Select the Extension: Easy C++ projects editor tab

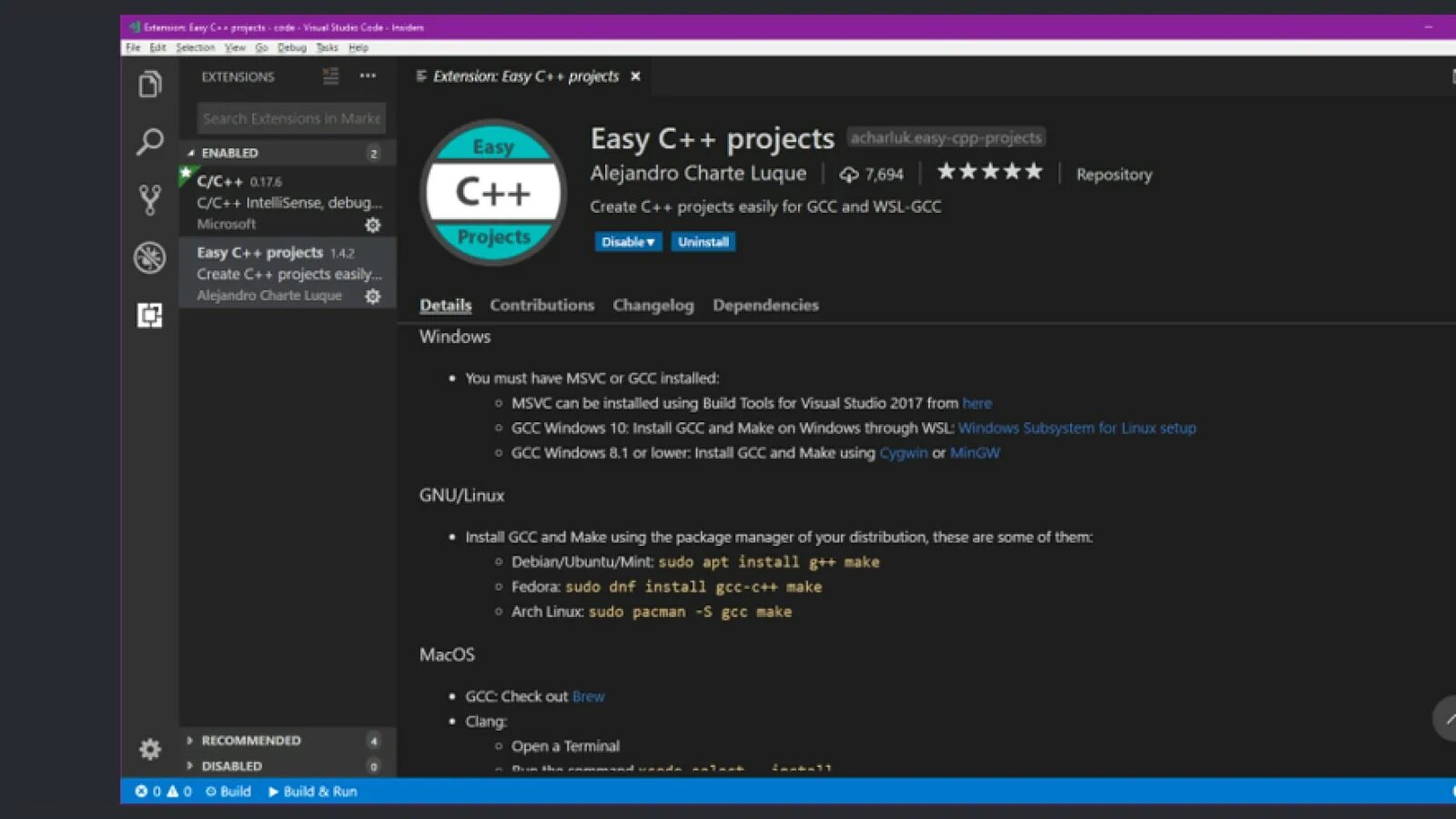[x=526, y=76]
